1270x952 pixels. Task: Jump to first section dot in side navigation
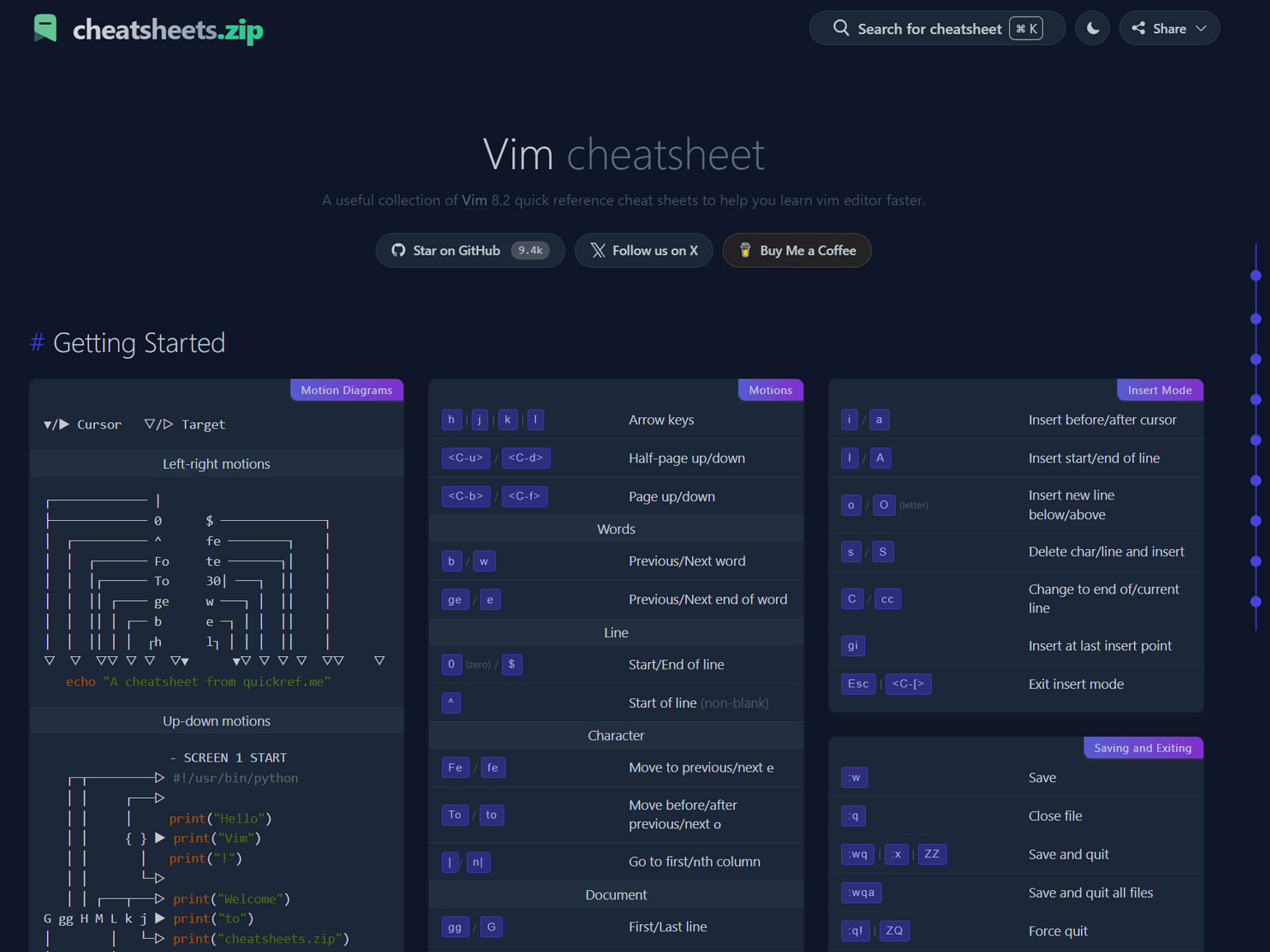click(1256, 276)
